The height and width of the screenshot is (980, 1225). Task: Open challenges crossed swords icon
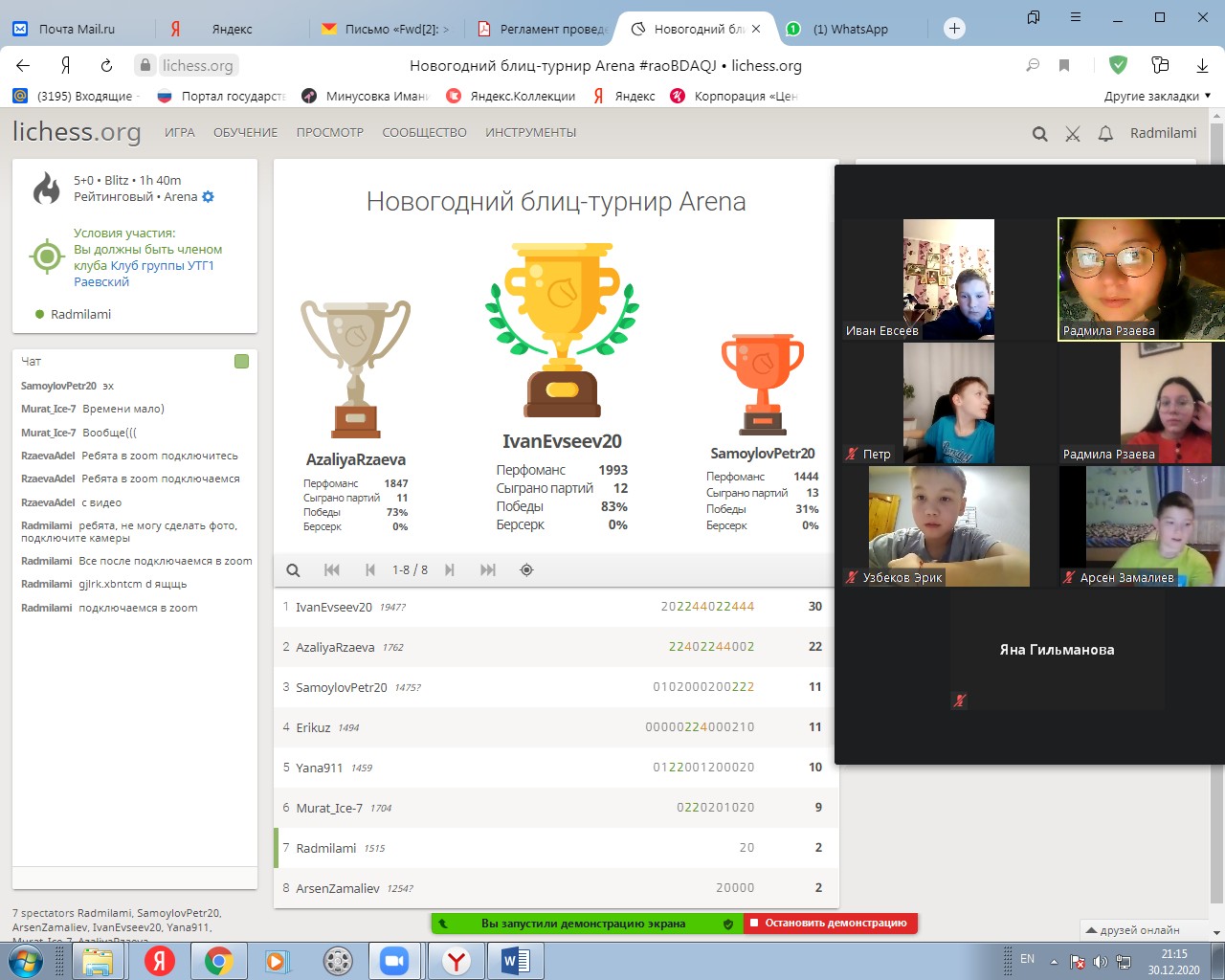point(1073,134)
